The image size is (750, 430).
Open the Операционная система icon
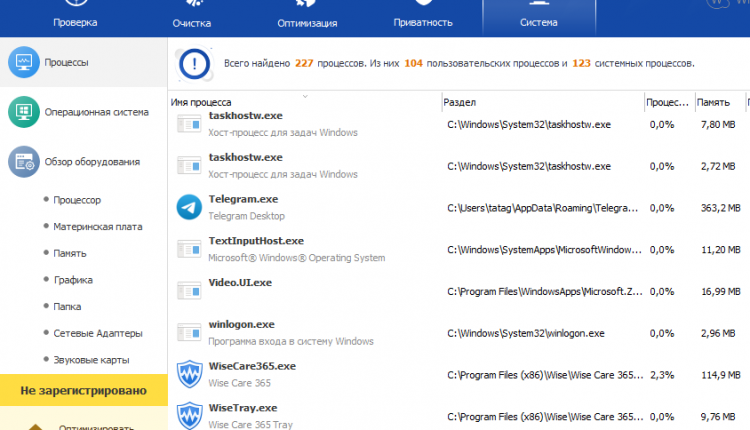click(23, 112)
